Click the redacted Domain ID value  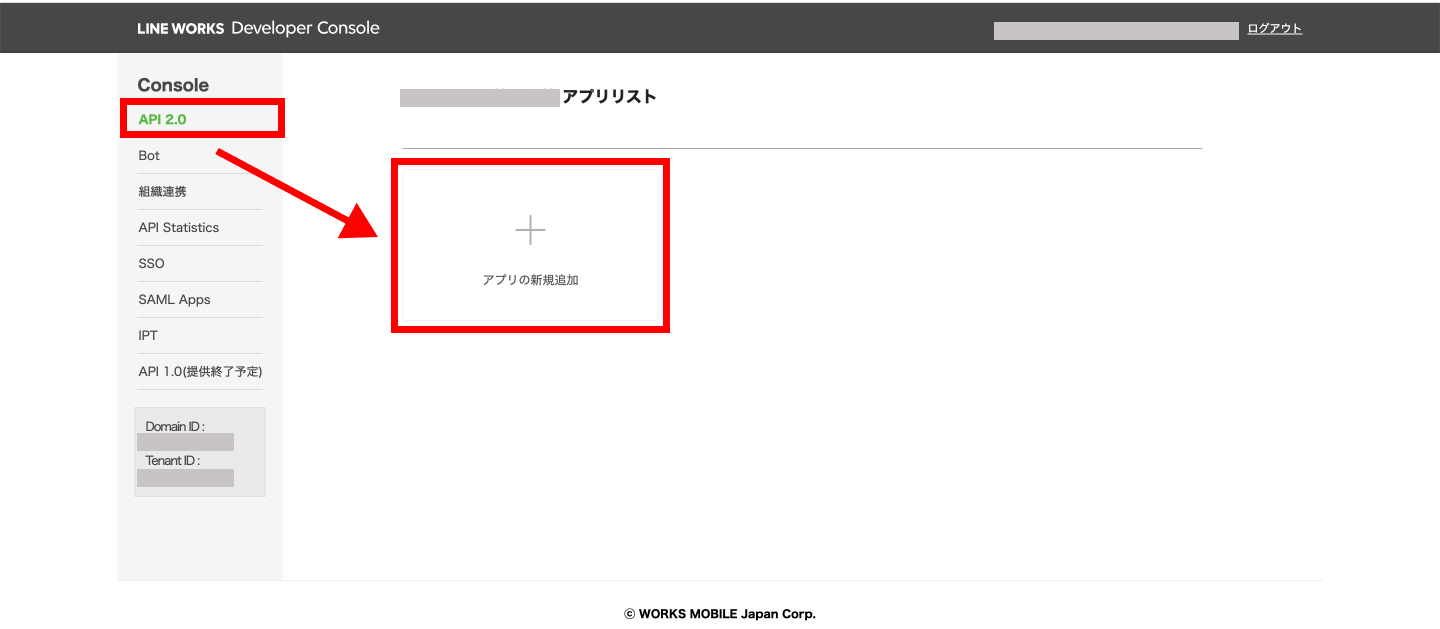185,442
